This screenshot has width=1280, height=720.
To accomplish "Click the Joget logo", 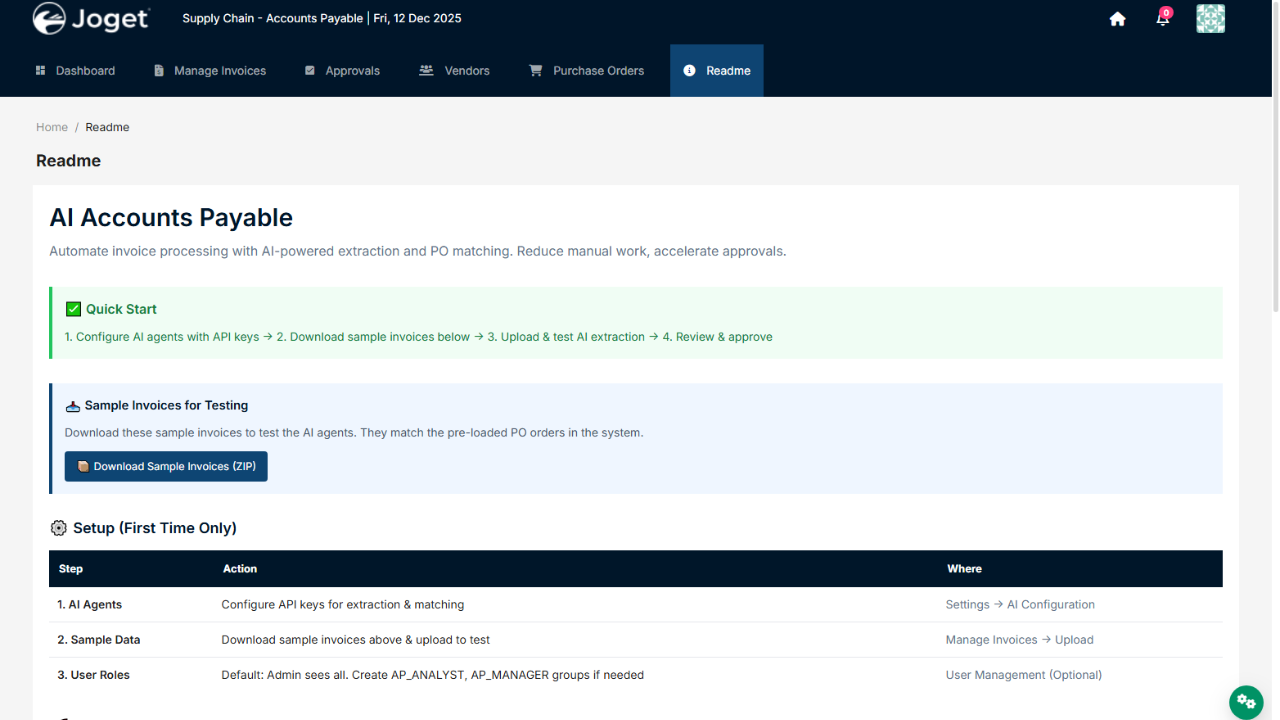I will tap(91, 18).
